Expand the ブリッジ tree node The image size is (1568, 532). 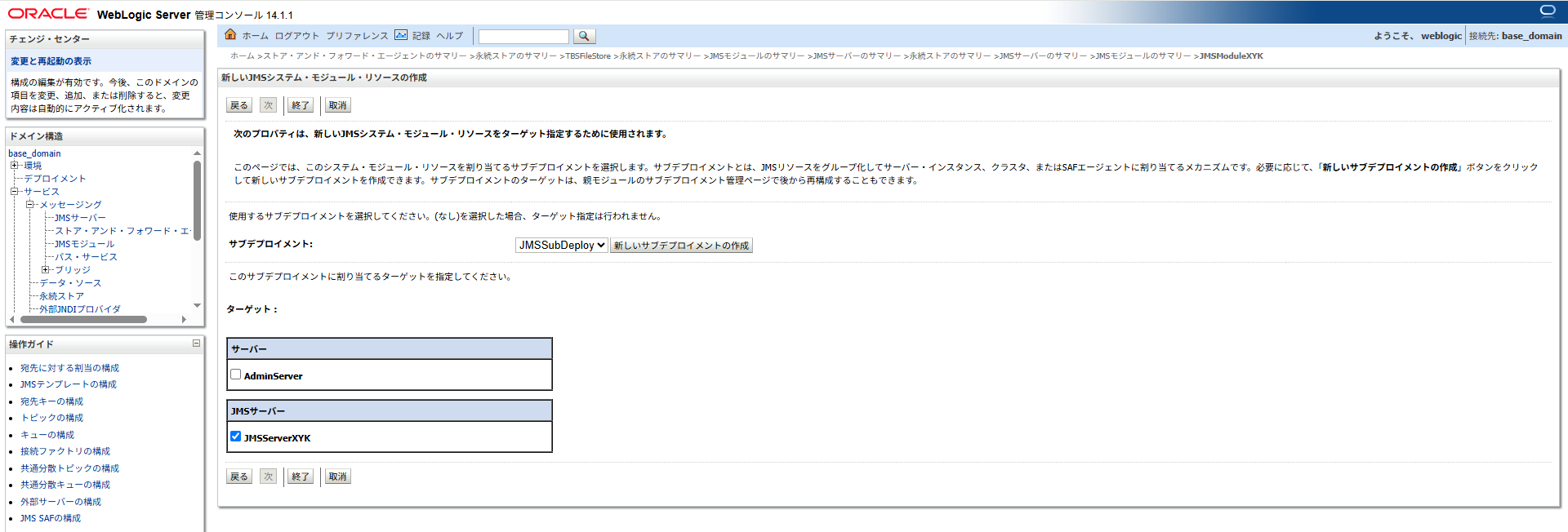pyautogui.click(x=46, y=270)
